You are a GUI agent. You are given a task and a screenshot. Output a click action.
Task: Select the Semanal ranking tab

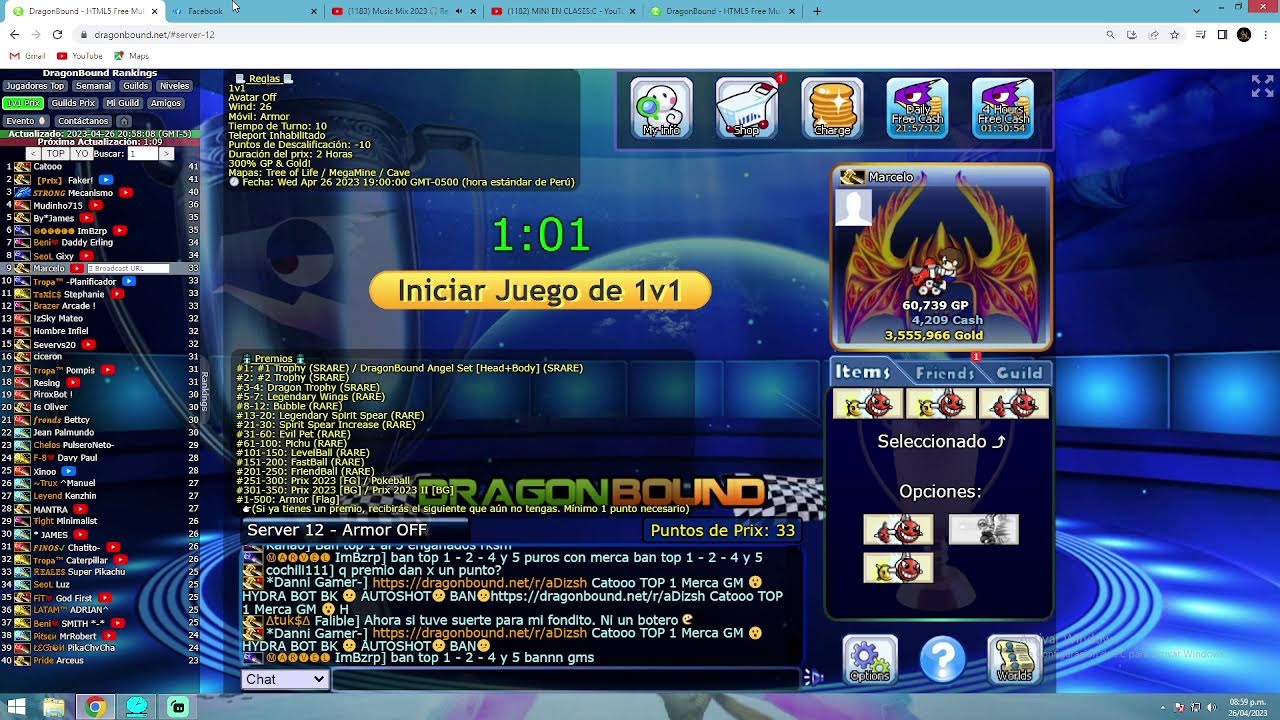click(x=94, y=86)
